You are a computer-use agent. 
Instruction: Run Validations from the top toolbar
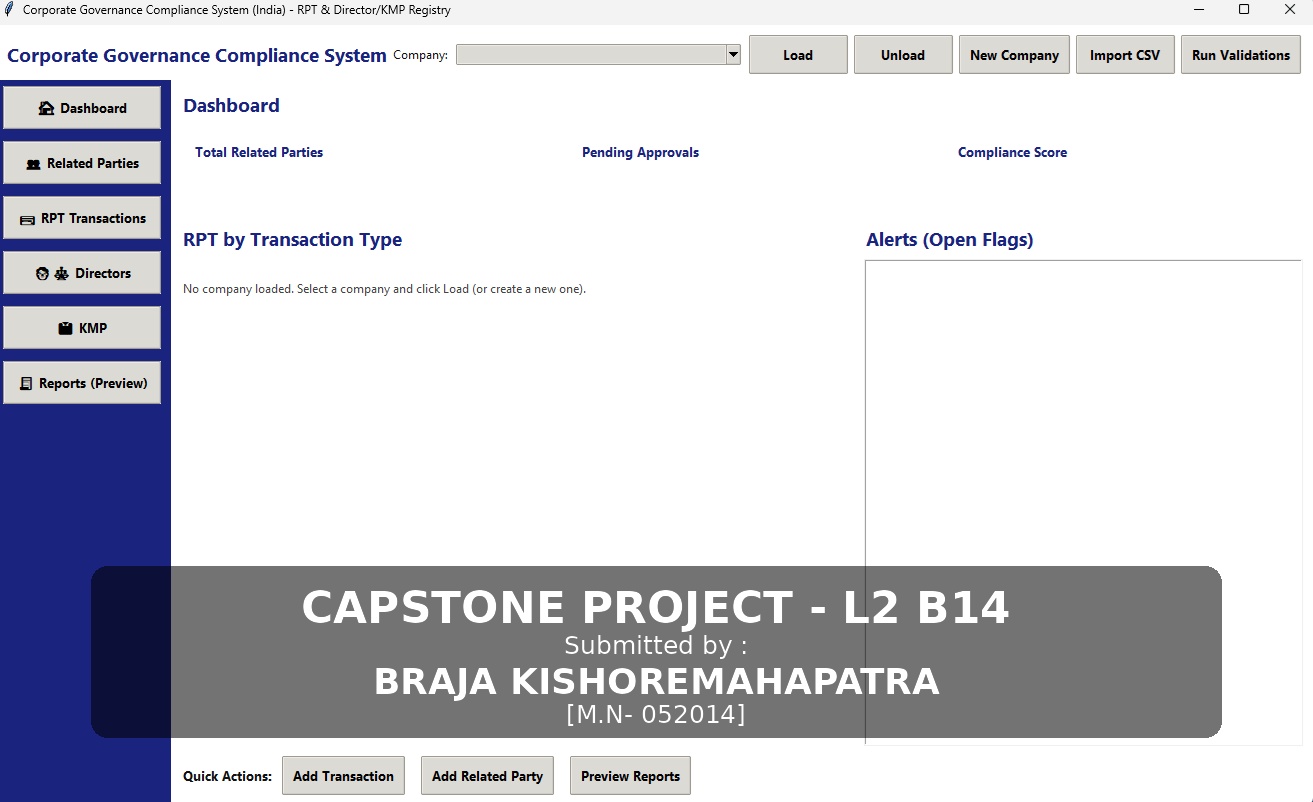click(x=1240, y=55)
